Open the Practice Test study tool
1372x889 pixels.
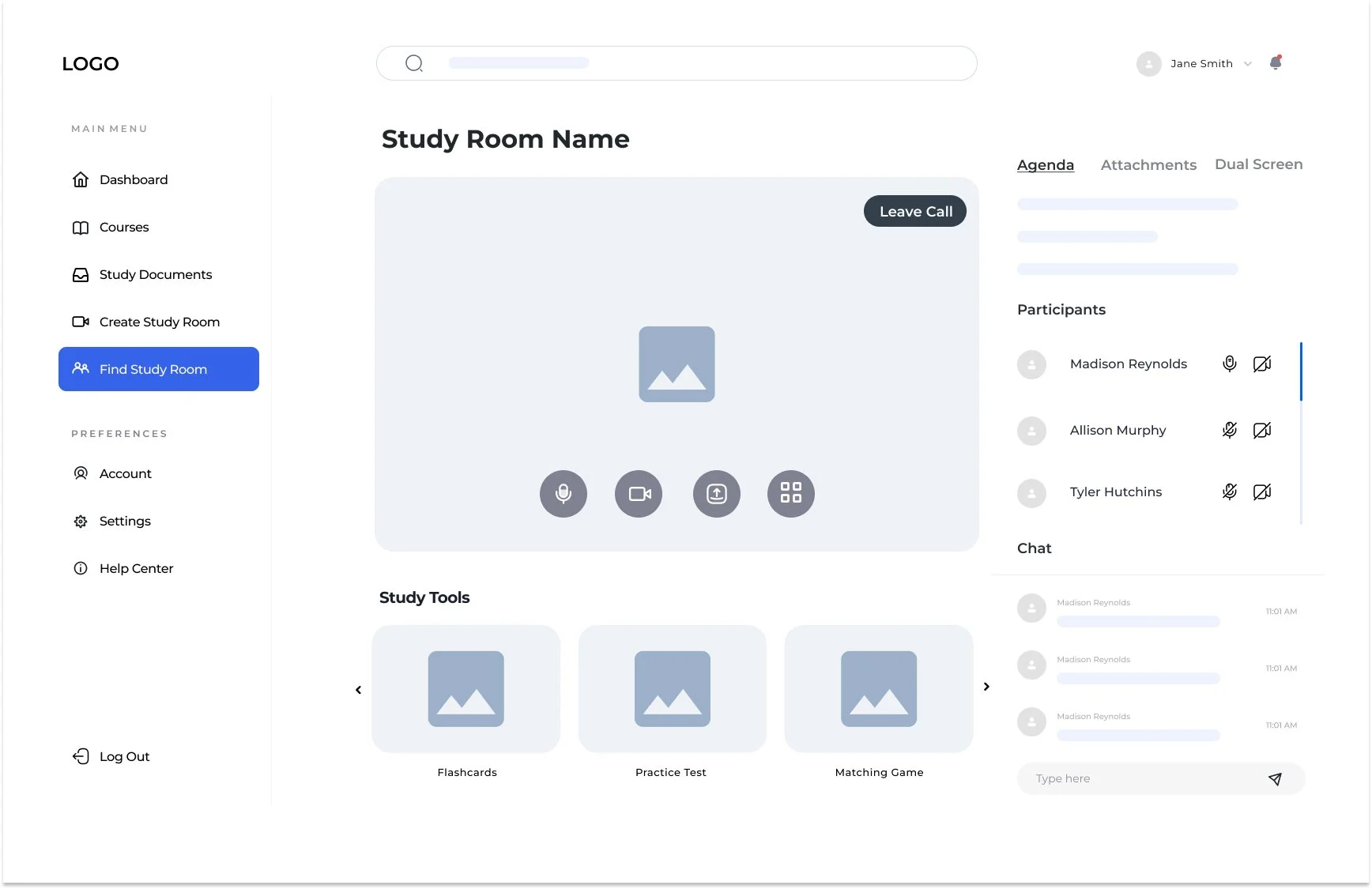(673, 689)
